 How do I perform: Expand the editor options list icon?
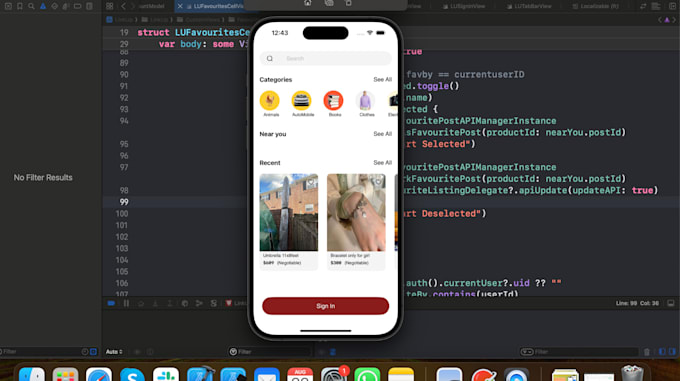point(656,6)
